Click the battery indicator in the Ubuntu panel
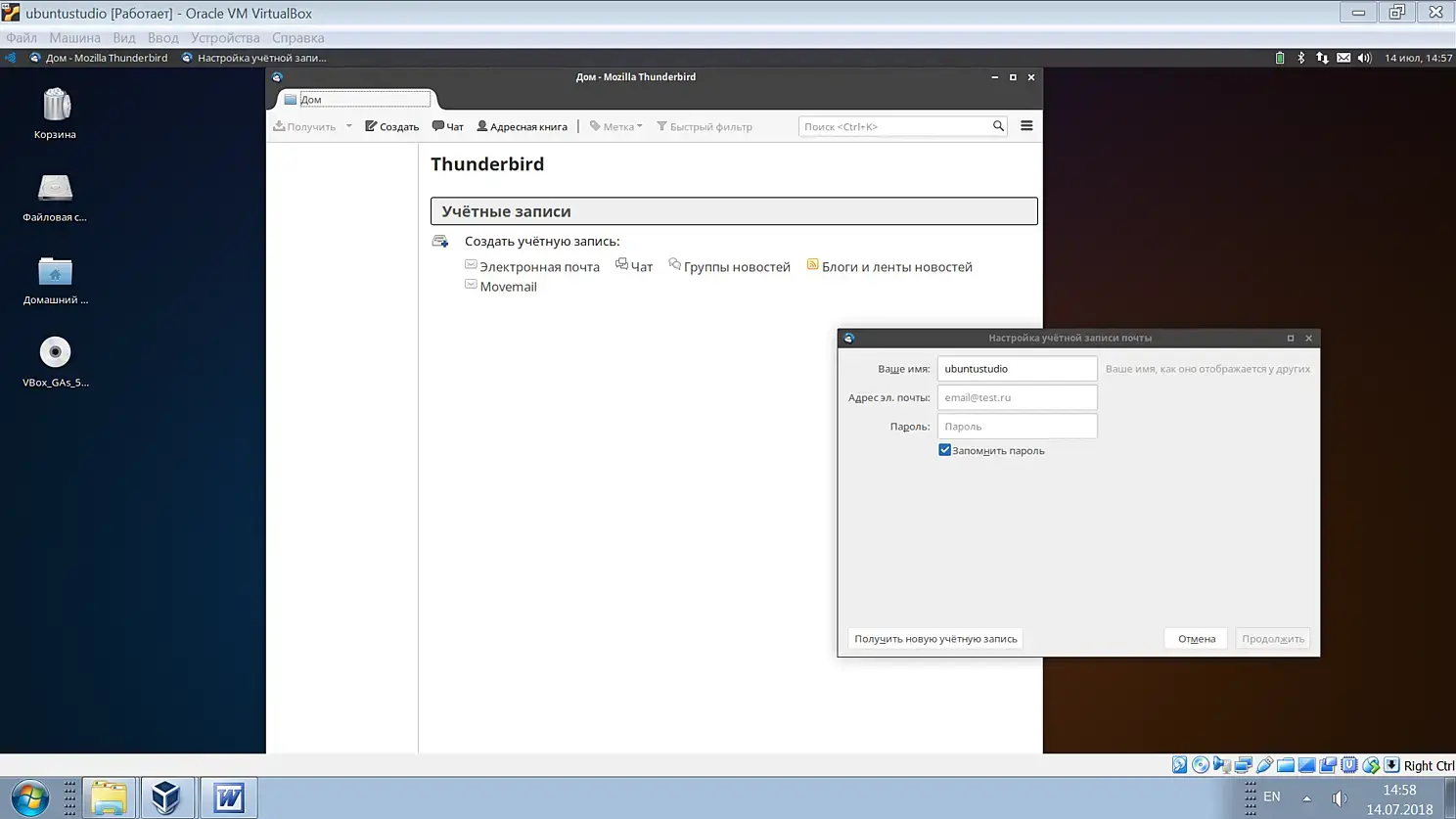 1280,58
